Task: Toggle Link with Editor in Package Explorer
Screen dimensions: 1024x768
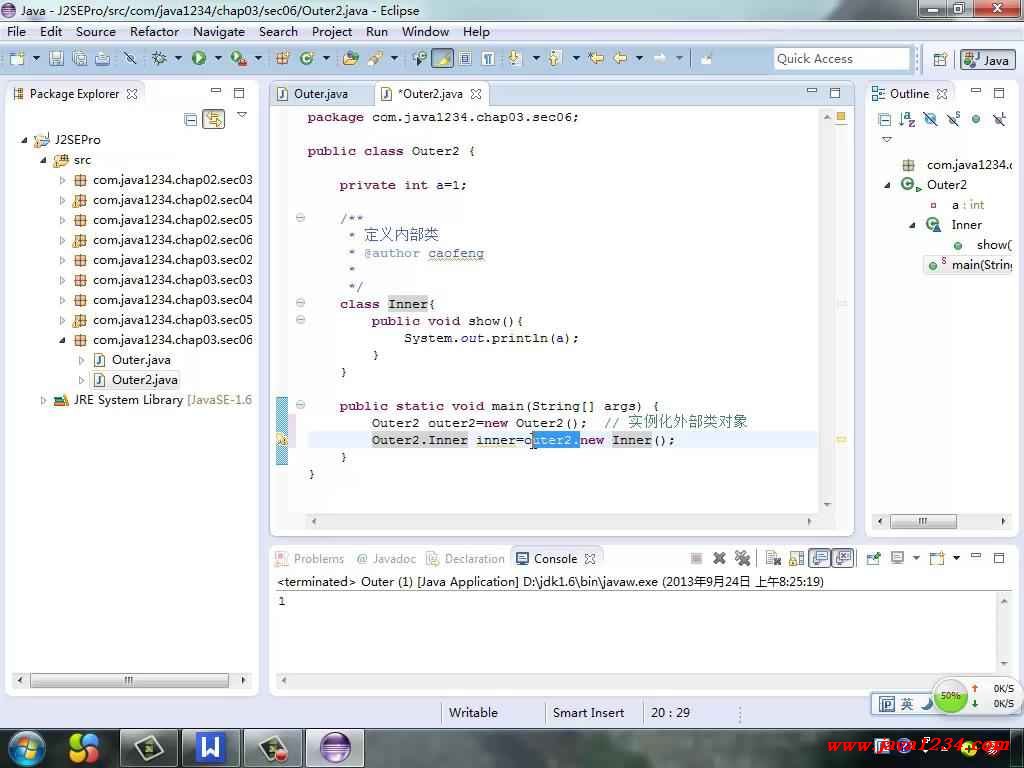Action: 213,120
